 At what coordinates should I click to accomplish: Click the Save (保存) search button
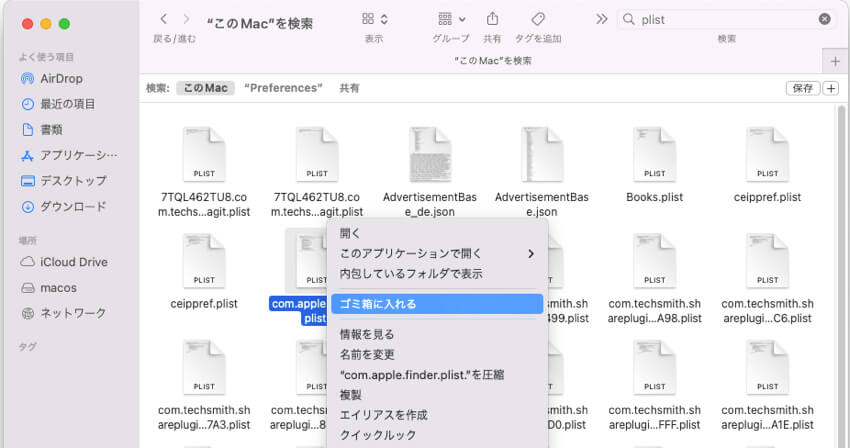tap(803, 88)
